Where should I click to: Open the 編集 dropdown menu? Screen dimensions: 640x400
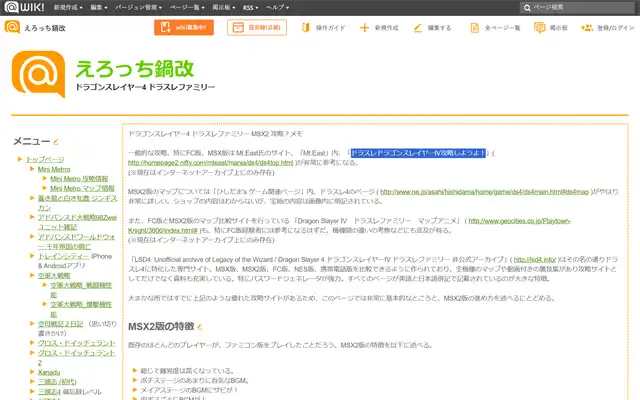pyautogui.click(x=99, y=7)
